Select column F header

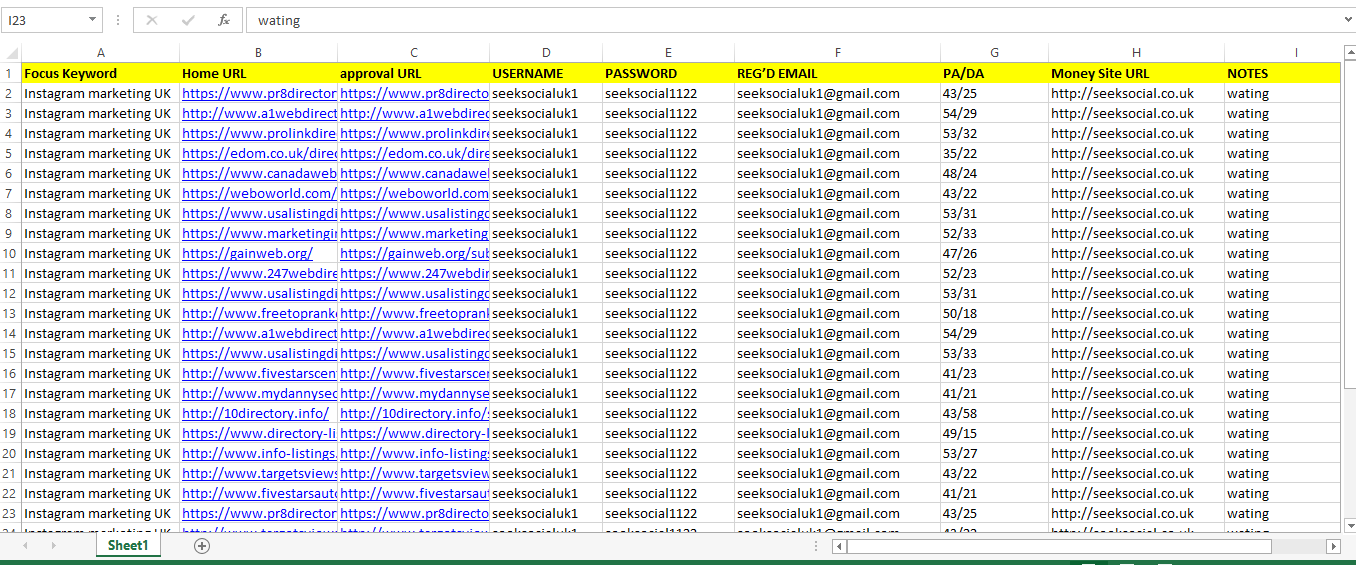[837, 53]
